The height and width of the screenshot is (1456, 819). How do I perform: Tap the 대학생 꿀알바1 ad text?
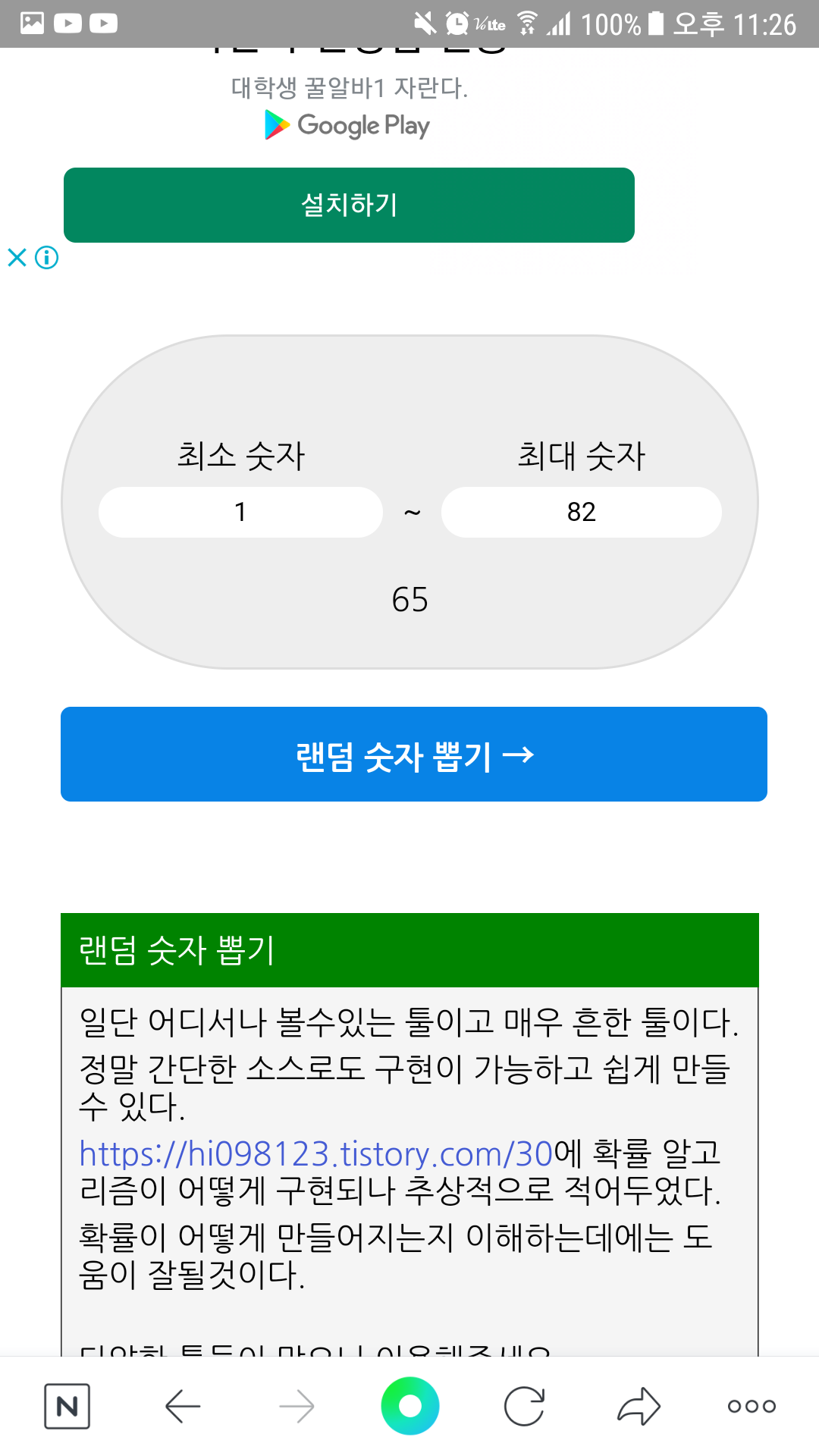tap(350, 88)
